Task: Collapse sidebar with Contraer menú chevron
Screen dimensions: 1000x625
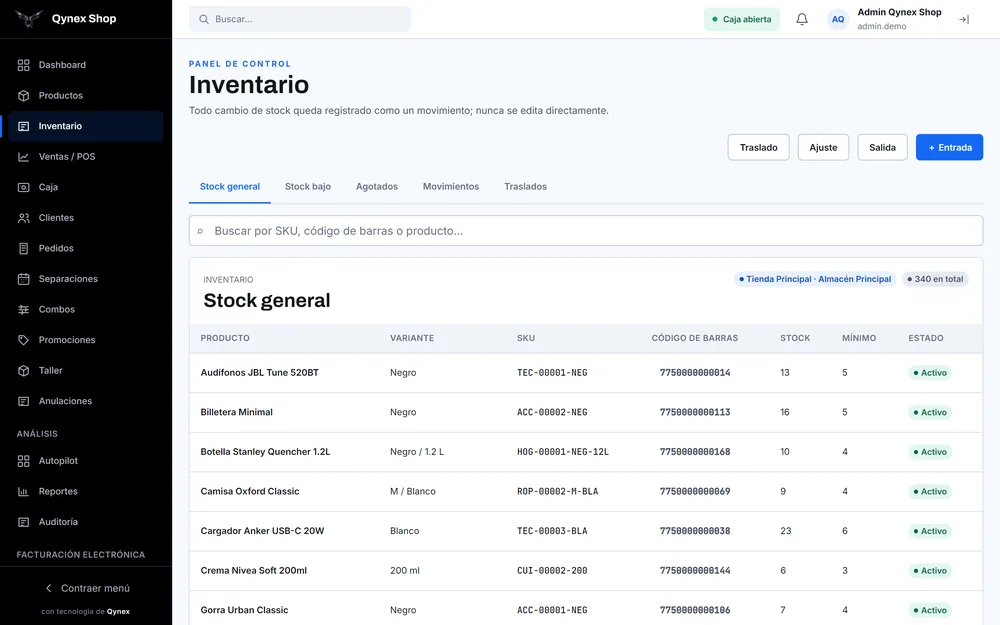Action: point(48,588)
